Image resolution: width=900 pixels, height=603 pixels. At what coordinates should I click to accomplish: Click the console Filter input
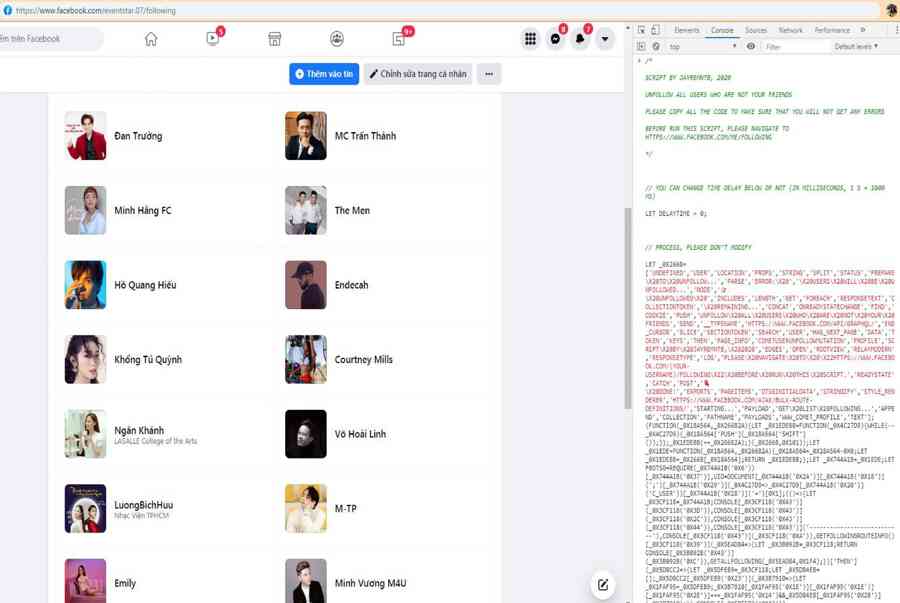pos(795,46)
